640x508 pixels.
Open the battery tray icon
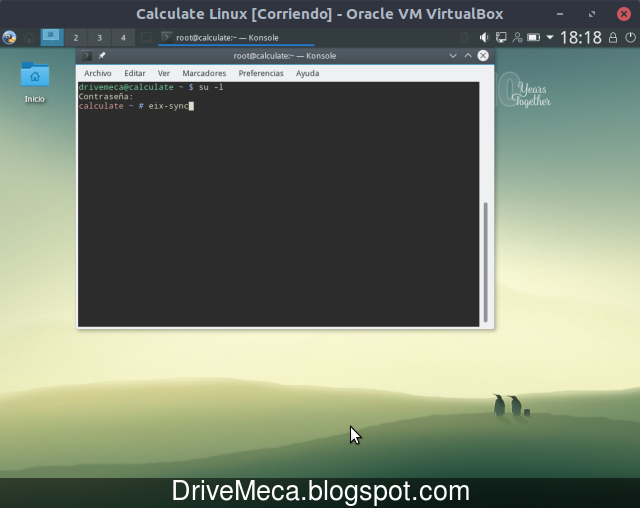(x=533, y=38)
